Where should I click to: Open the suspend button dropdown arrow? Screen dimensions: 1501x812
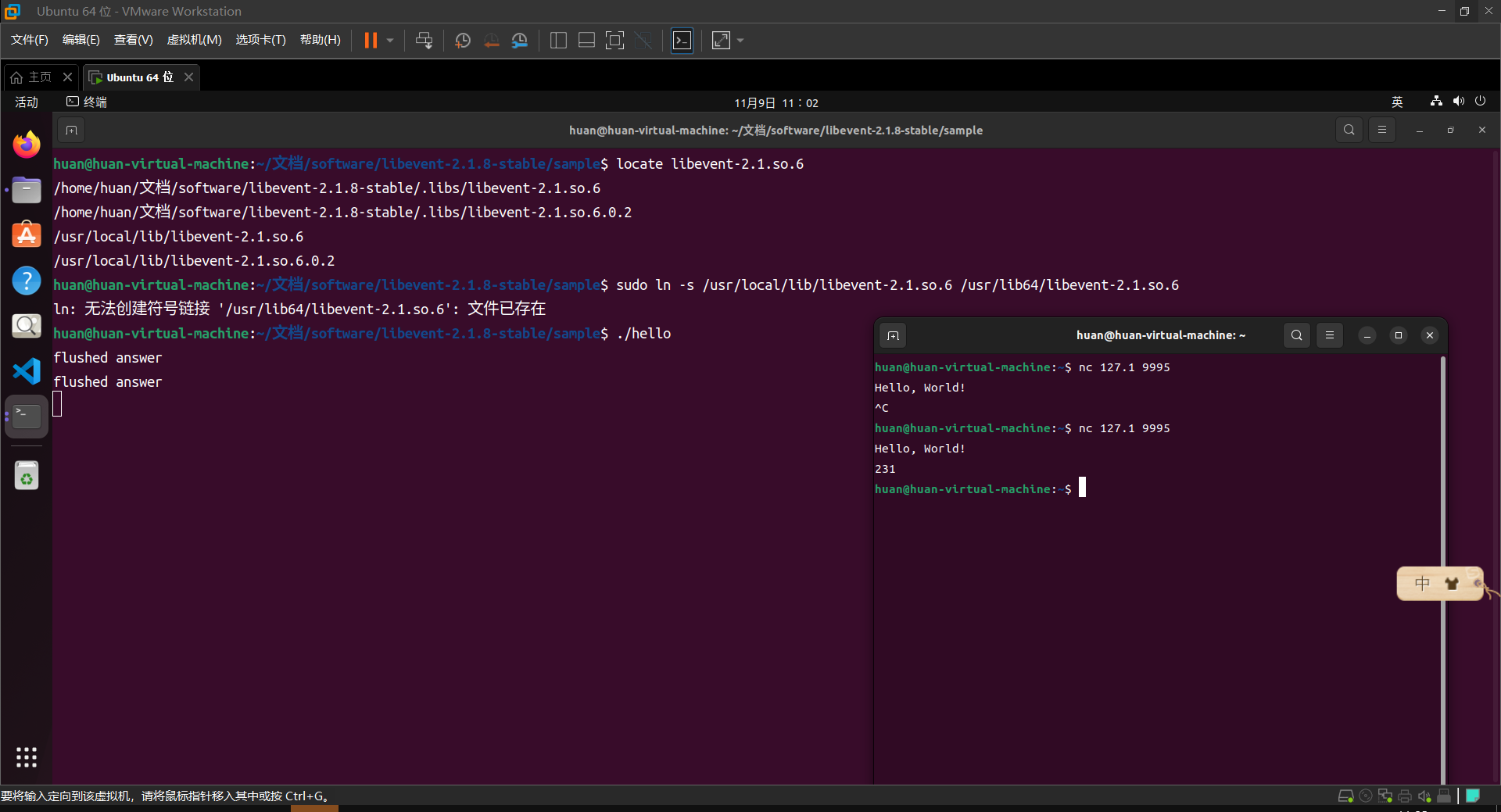(x=389, y=41)
